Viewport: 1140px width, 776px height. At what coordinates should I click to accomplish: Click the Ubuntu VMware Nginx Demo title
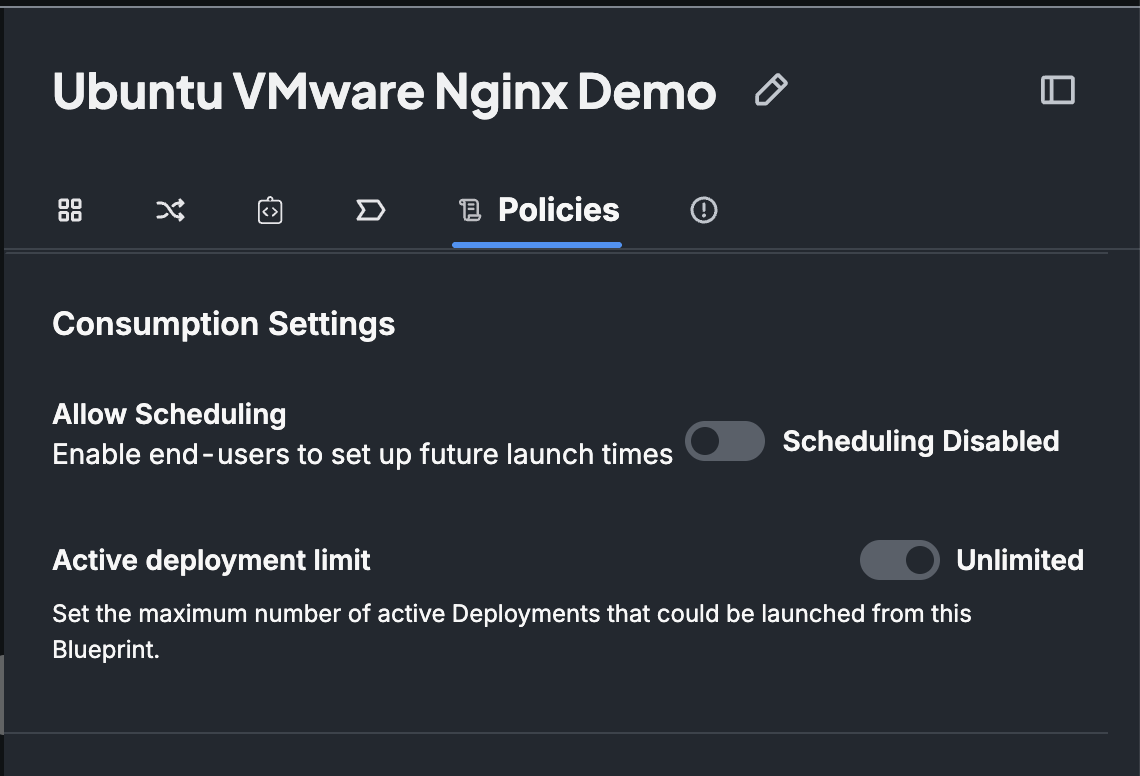pos(384,92)
